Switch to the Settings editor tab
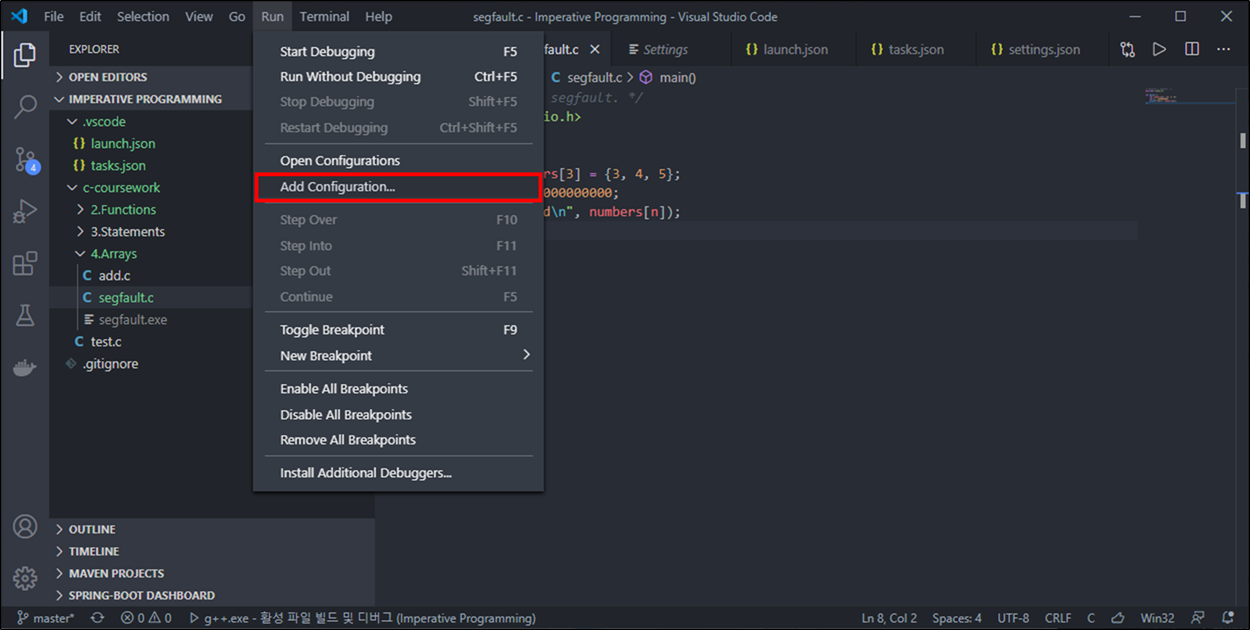 point(670,49)
